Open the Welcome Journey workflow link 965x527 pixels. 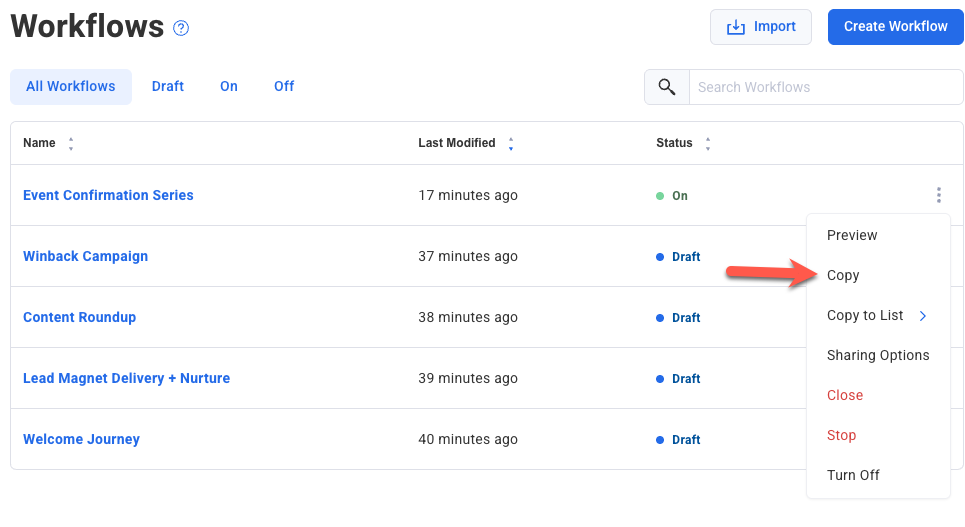coord(81,439)
